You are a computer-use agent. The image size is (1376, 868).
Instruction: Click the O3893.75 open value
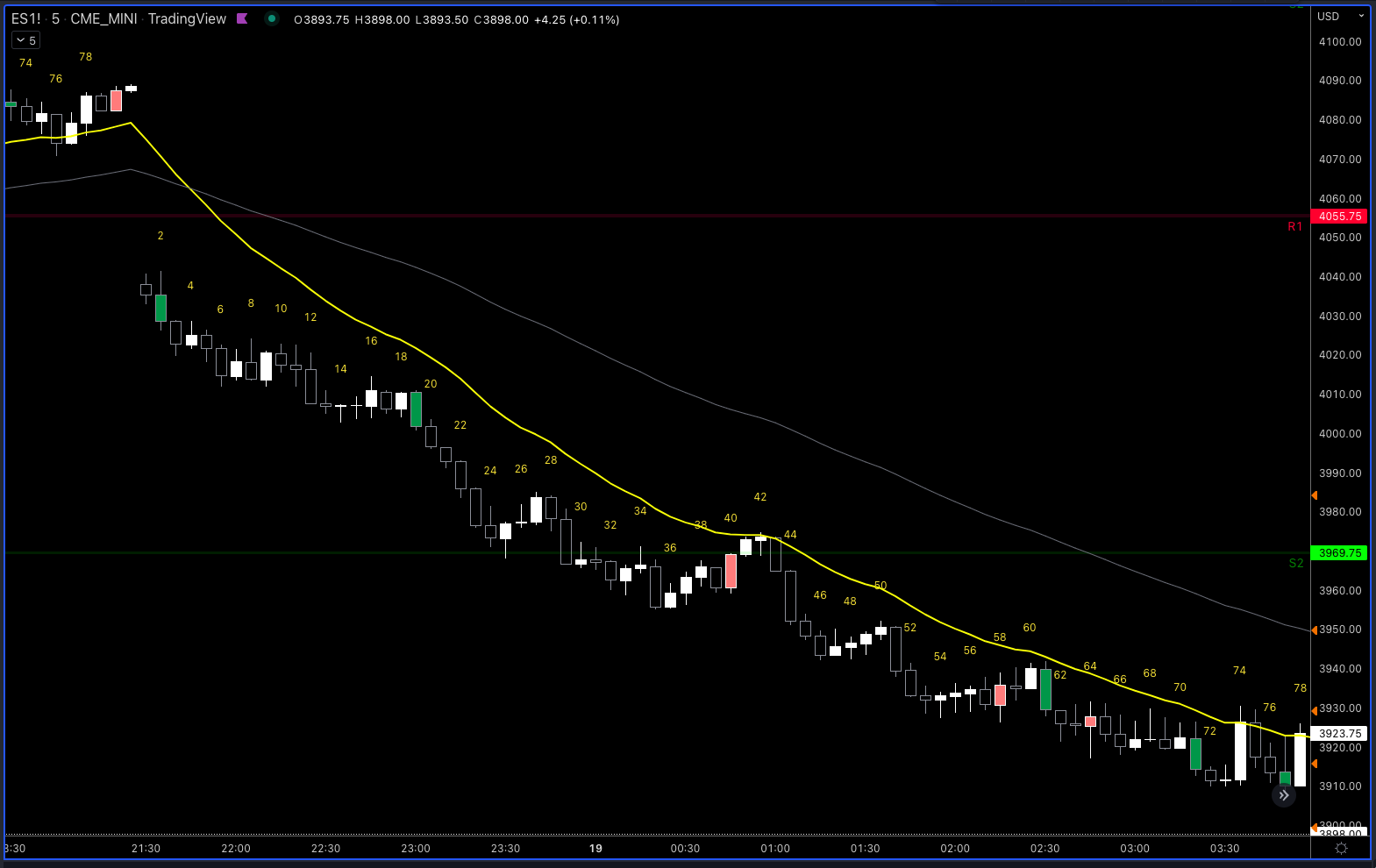(x=322, y=19)
